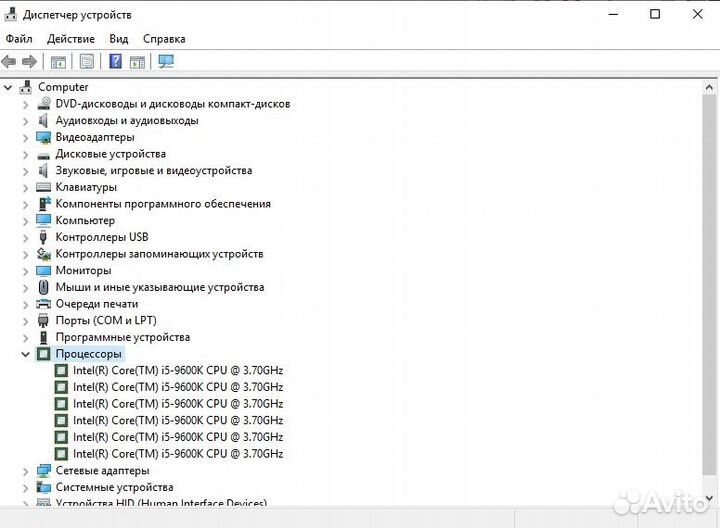Click the speaker icon beside Аудиовходы и аудиовыходы
Viewport: 720px width, 528px height.
click(x=43, y=120)
